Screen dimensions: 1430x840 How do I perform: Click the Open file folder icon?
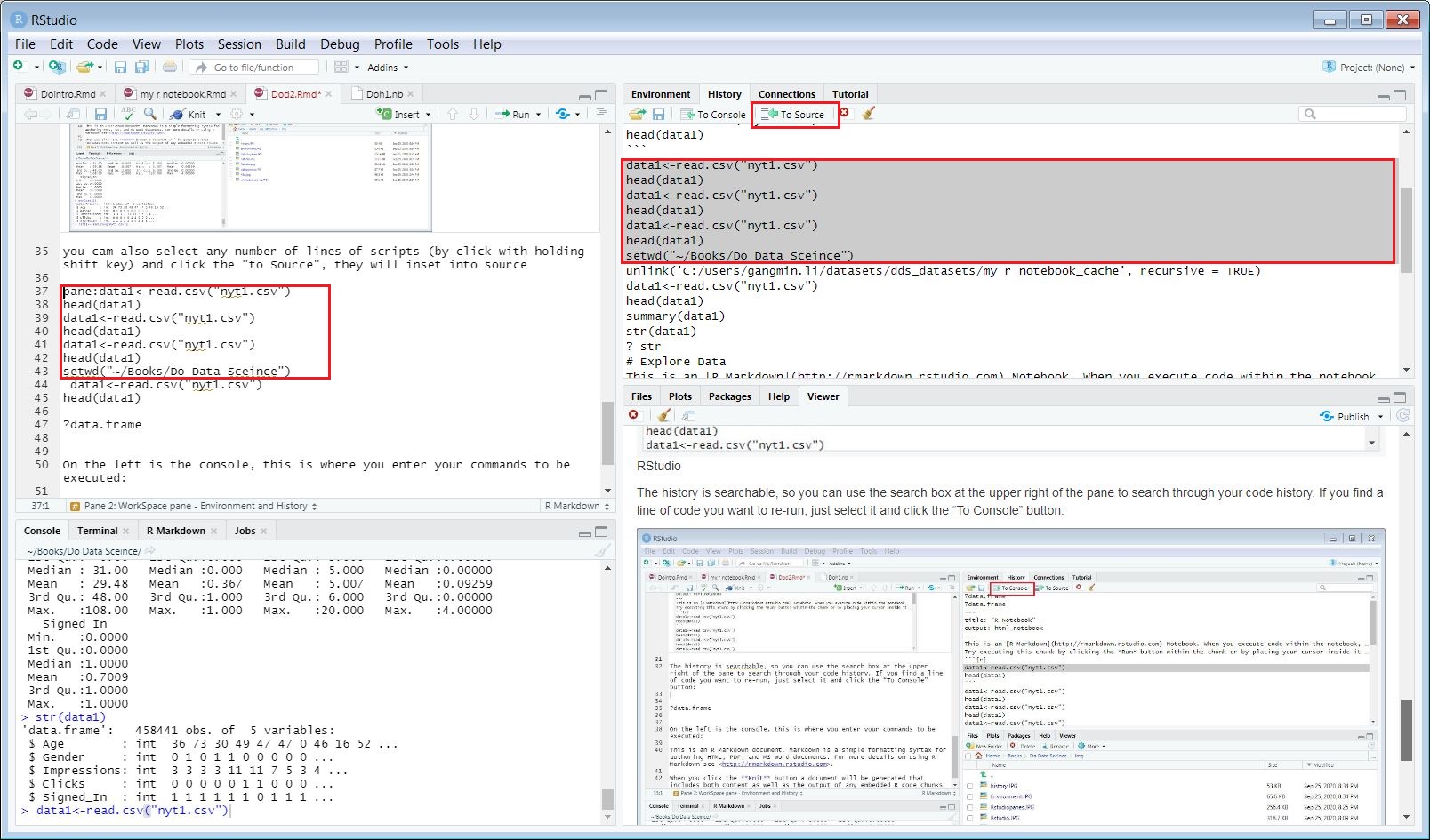tap(84, 67)
